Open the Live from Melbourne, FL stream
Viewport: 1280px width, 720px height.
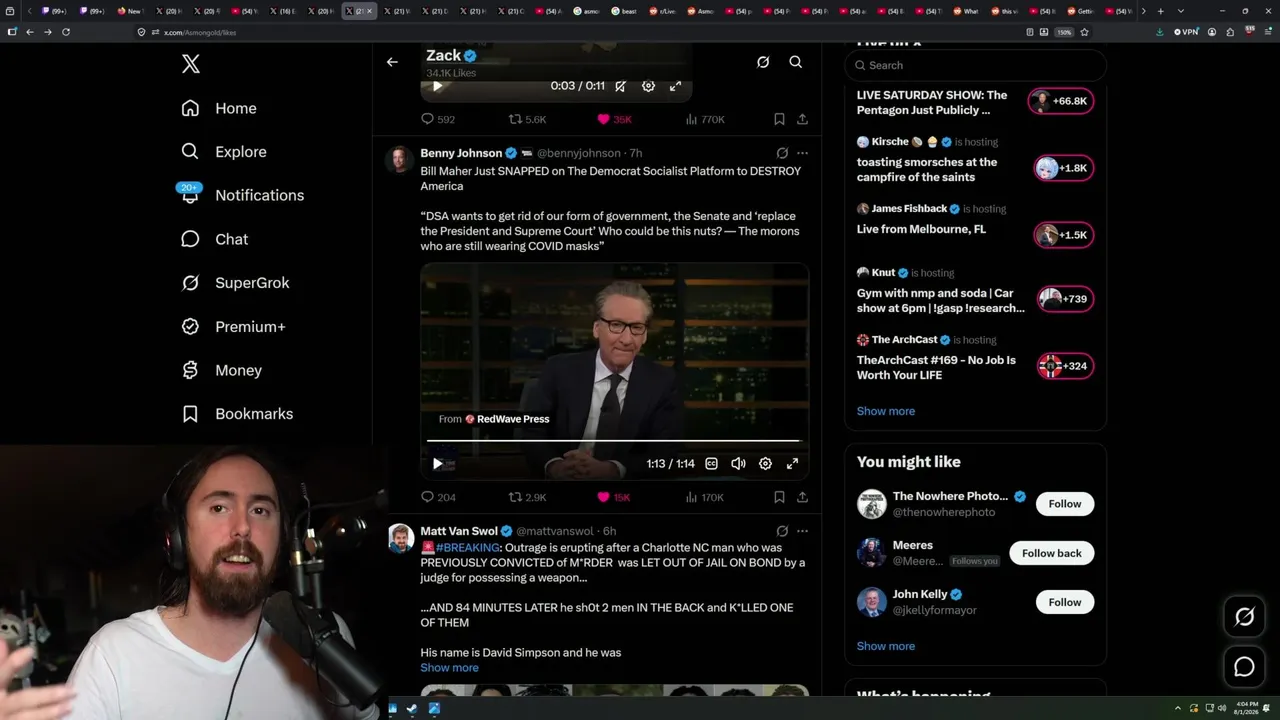921,229
